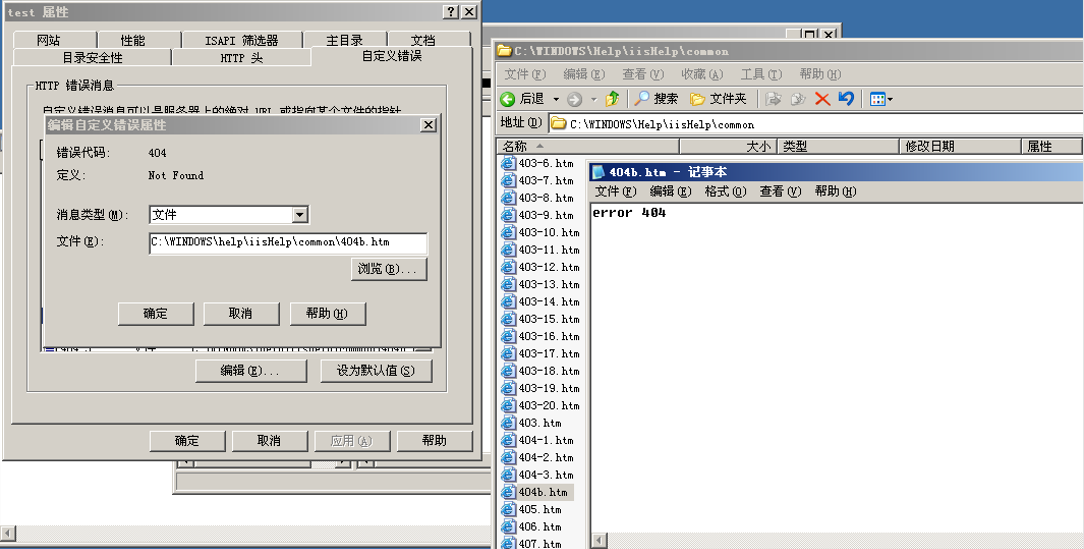Select file 403-20.htm
The height and width of the screenshot is (549, 1084).
click(541, 405)
